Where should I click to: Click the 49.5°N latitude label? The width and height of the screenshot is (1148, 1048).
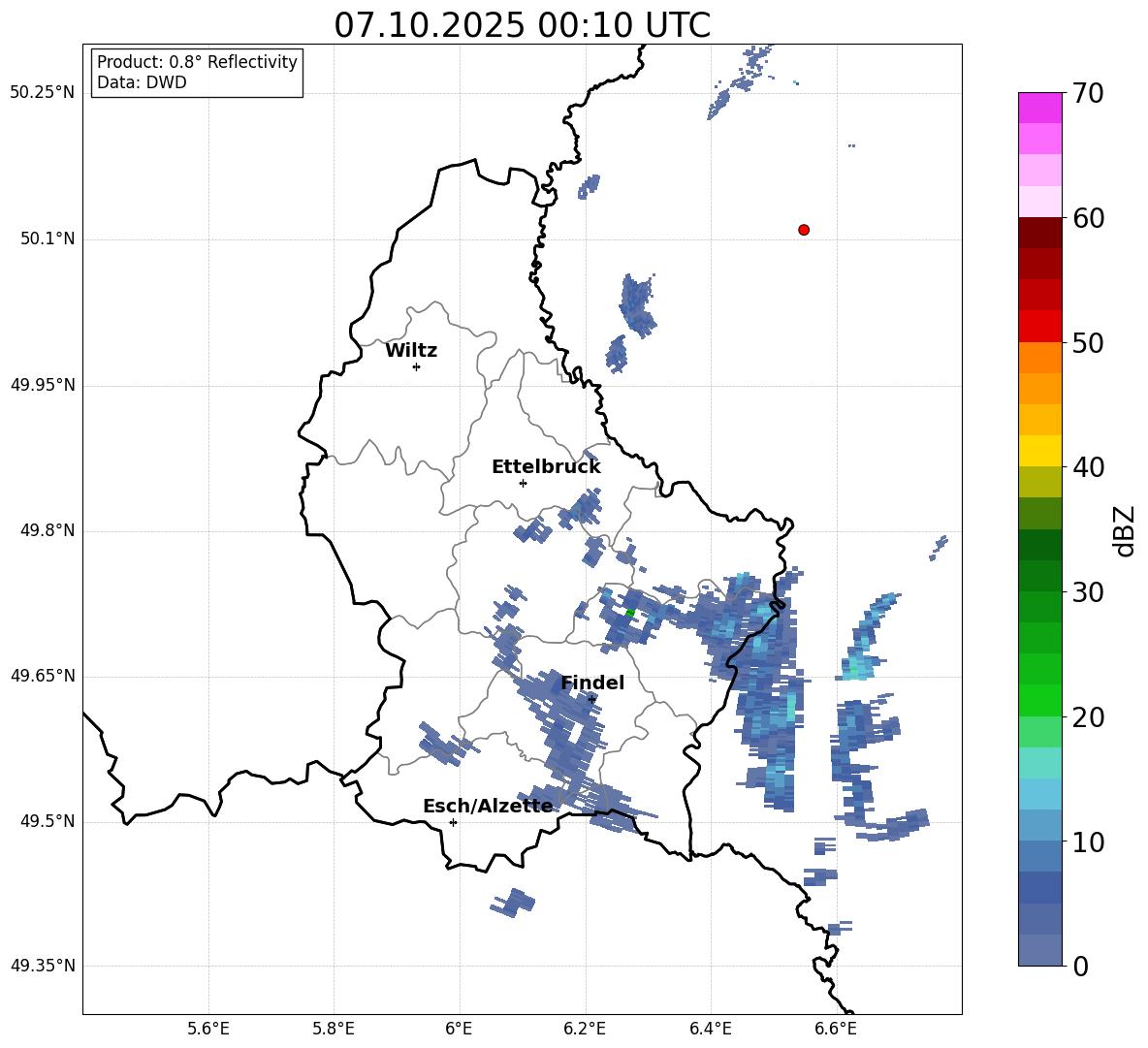point(48,821)
